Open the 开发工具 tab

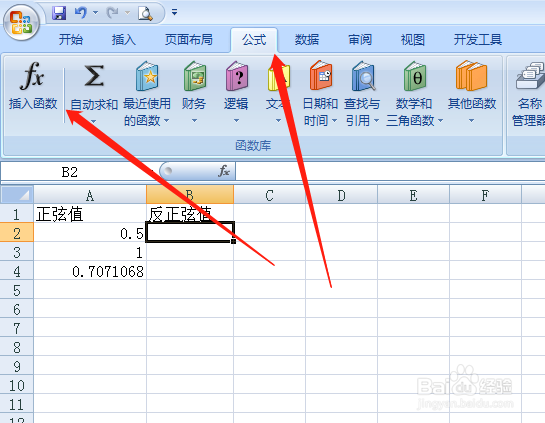click(x=478, y=40)
